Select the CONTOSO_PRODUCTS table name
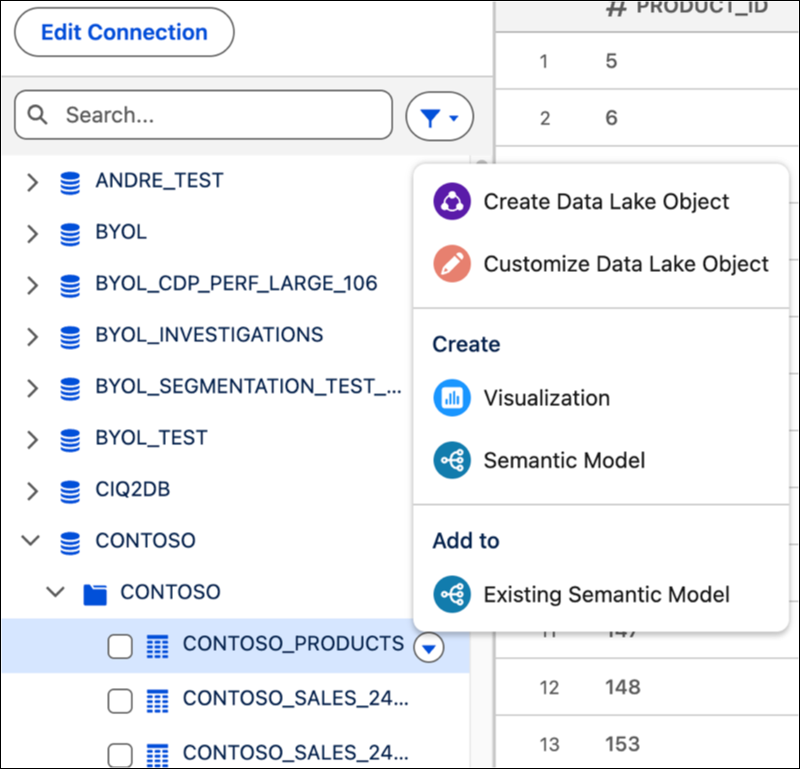The height and width of the screenshot is (769, 800). tap(293, 644)
